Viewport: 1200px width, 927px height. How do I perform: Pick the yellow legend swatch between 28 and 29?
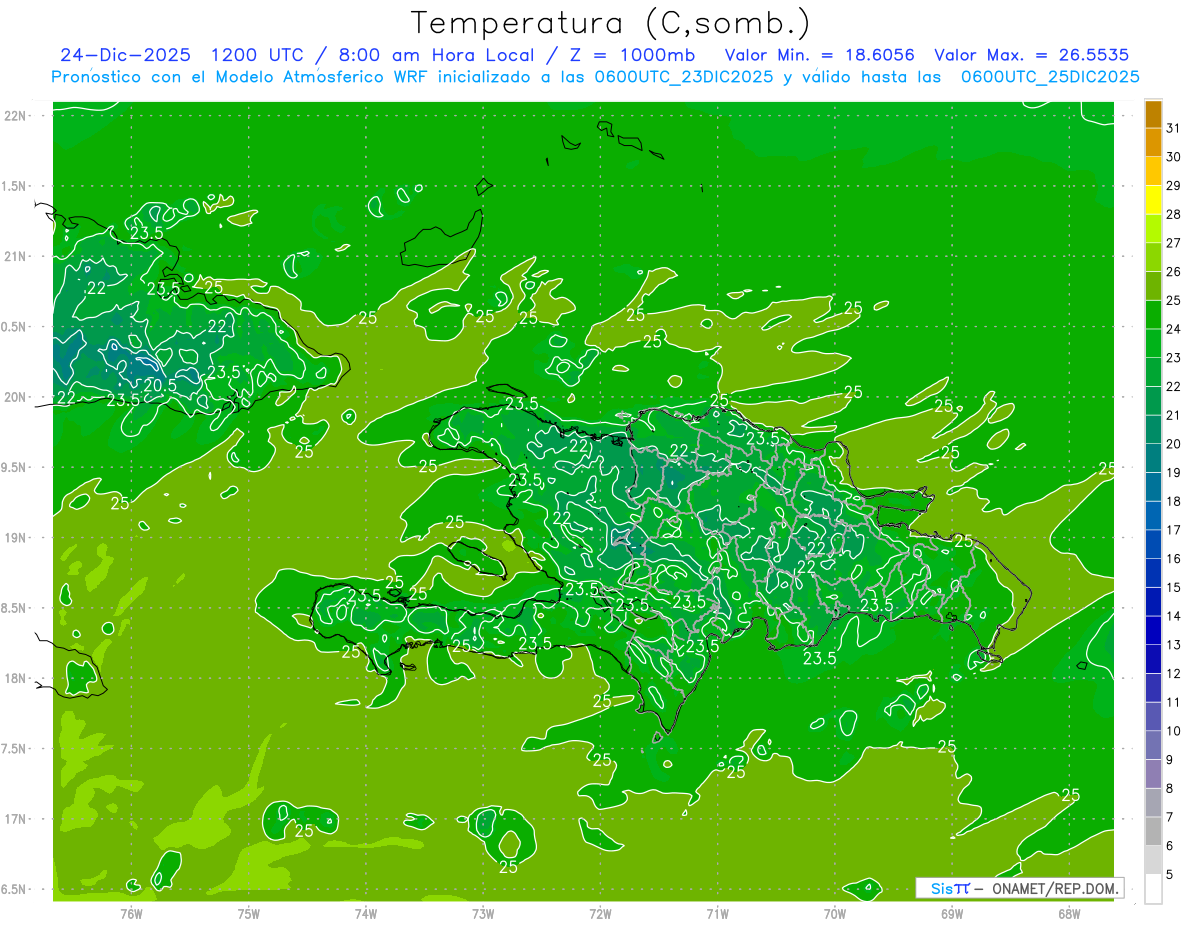1153,200
